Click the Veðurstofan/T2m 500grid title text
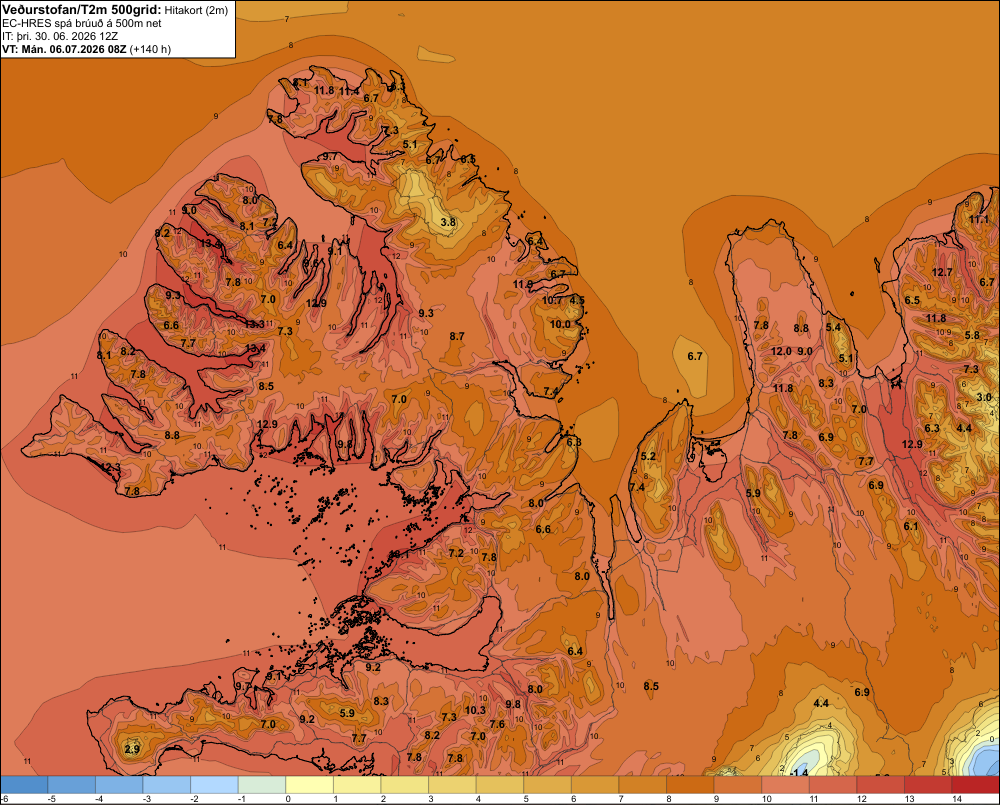1000x805 pixels. (x=82, y=10)
